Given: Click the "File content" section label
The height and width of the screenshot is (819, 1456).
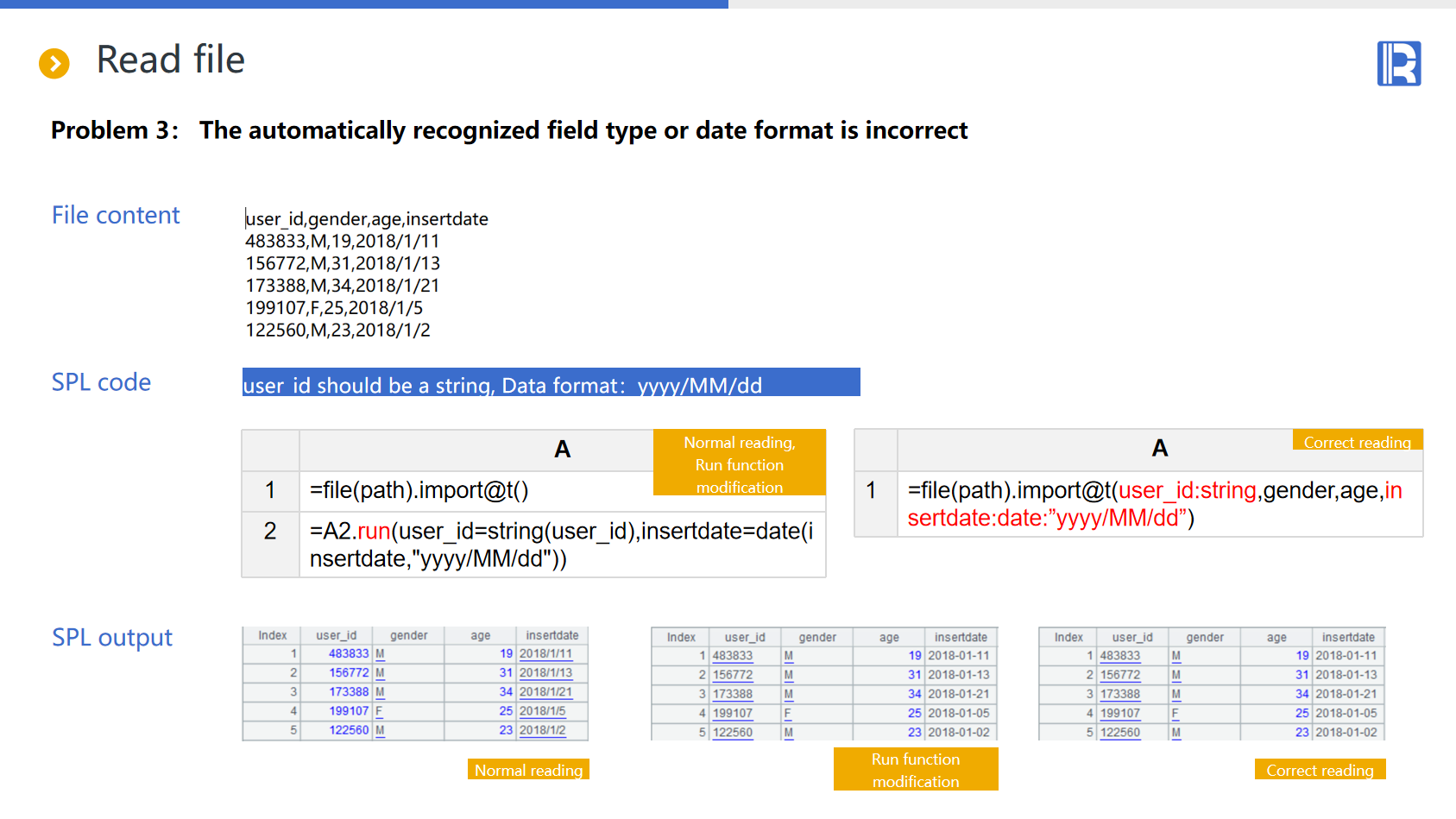Looking at the screenshot, I should point(116,215).
